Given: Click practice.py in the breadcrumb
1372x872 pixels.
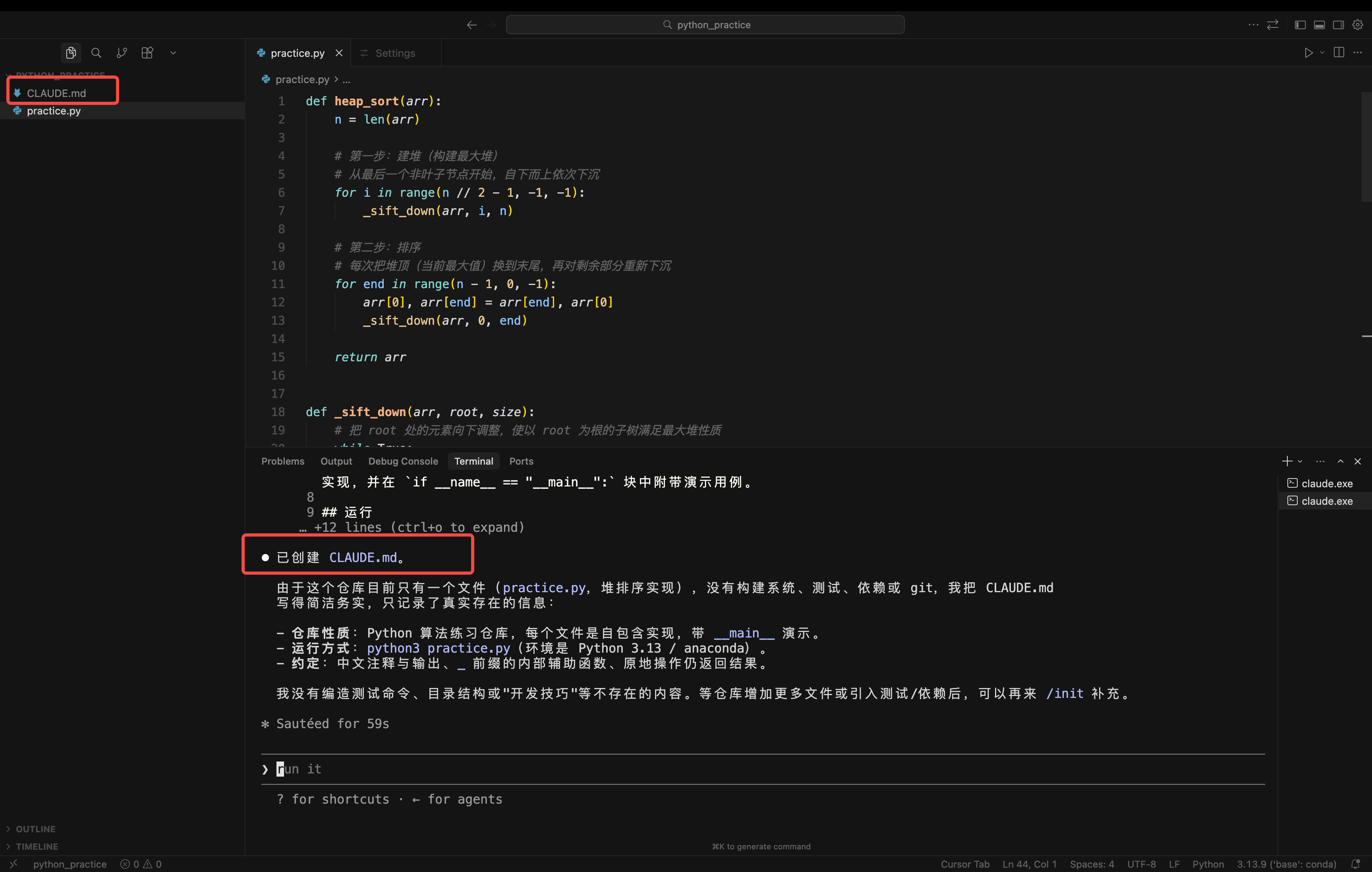Looking at the screenshot, I should click(x=302, y=80).
